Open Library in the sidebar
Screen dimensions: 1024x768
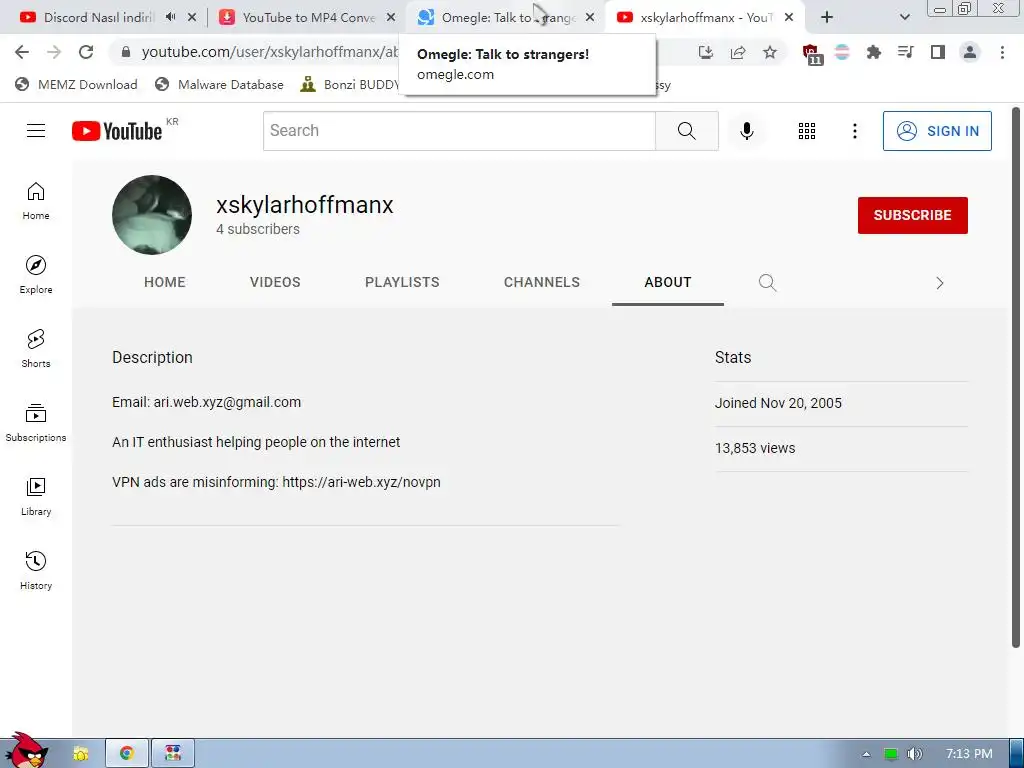pyautogui.click(x=36, y=496)
